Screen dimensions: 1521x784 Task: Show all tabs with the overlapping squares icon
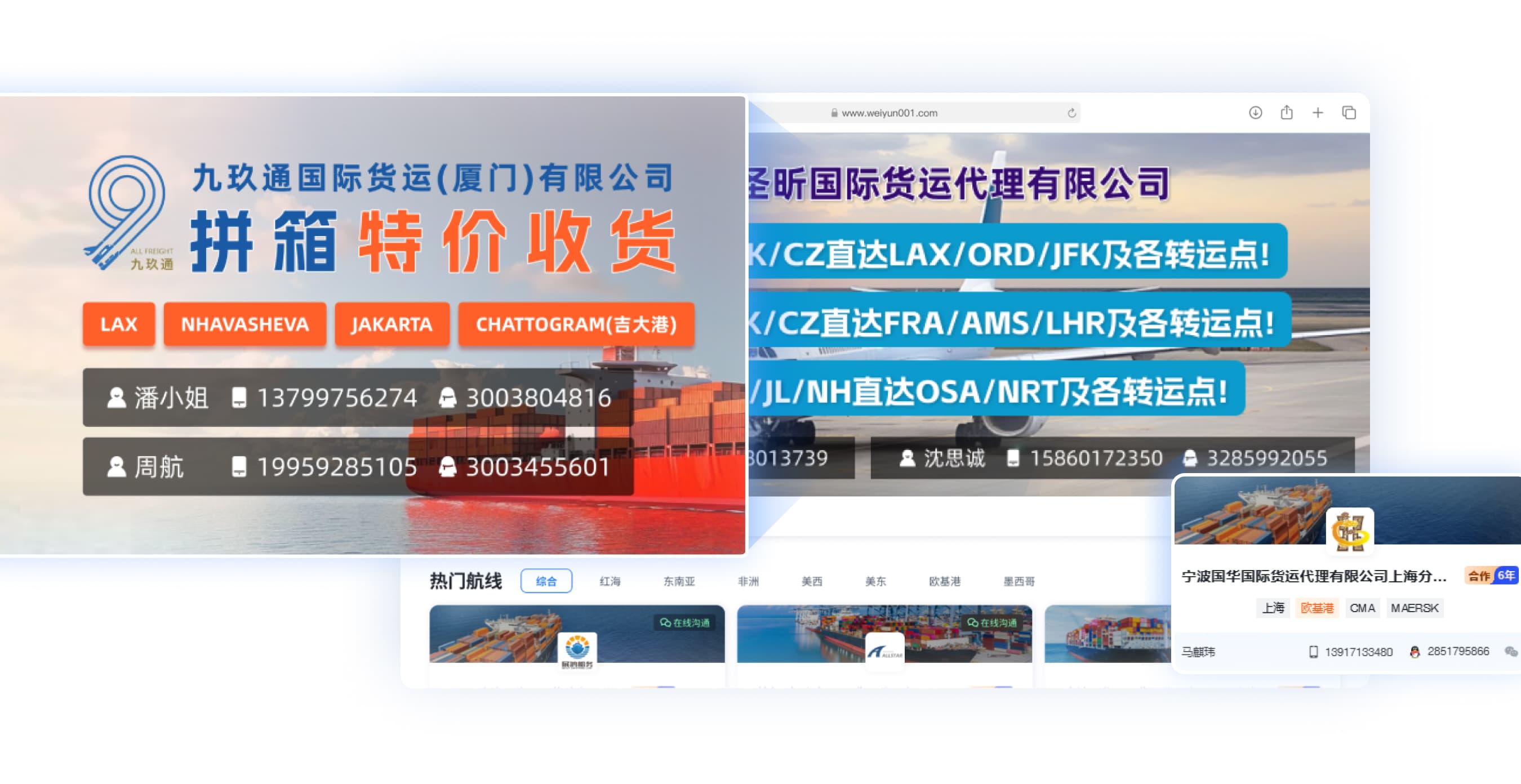(1349, 112)
